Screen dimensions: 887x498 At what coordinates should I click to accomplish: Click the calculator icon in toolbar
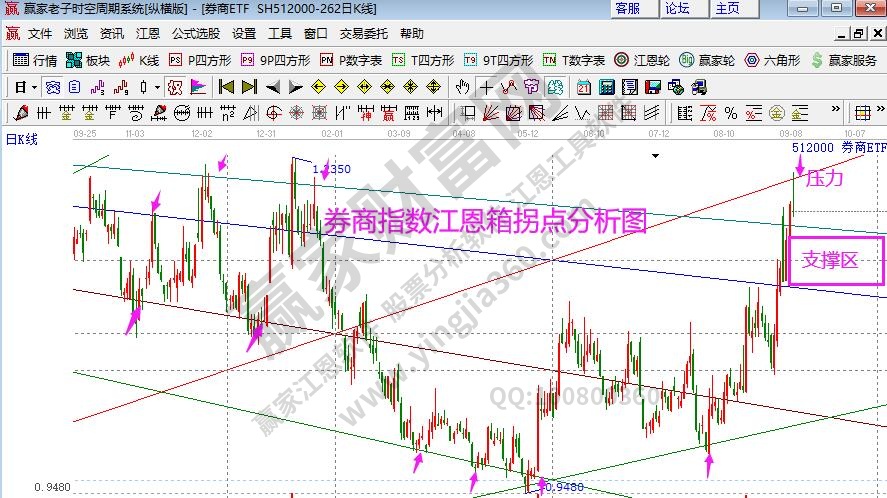click(x=606, y=86)
